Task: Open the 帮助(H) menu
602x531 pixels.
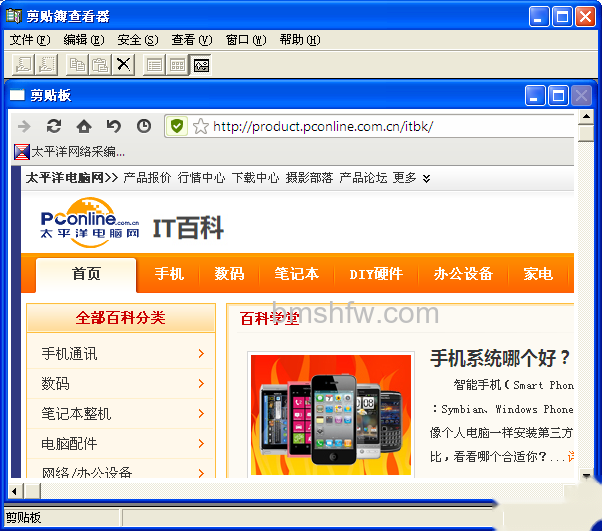Action: 300,40
